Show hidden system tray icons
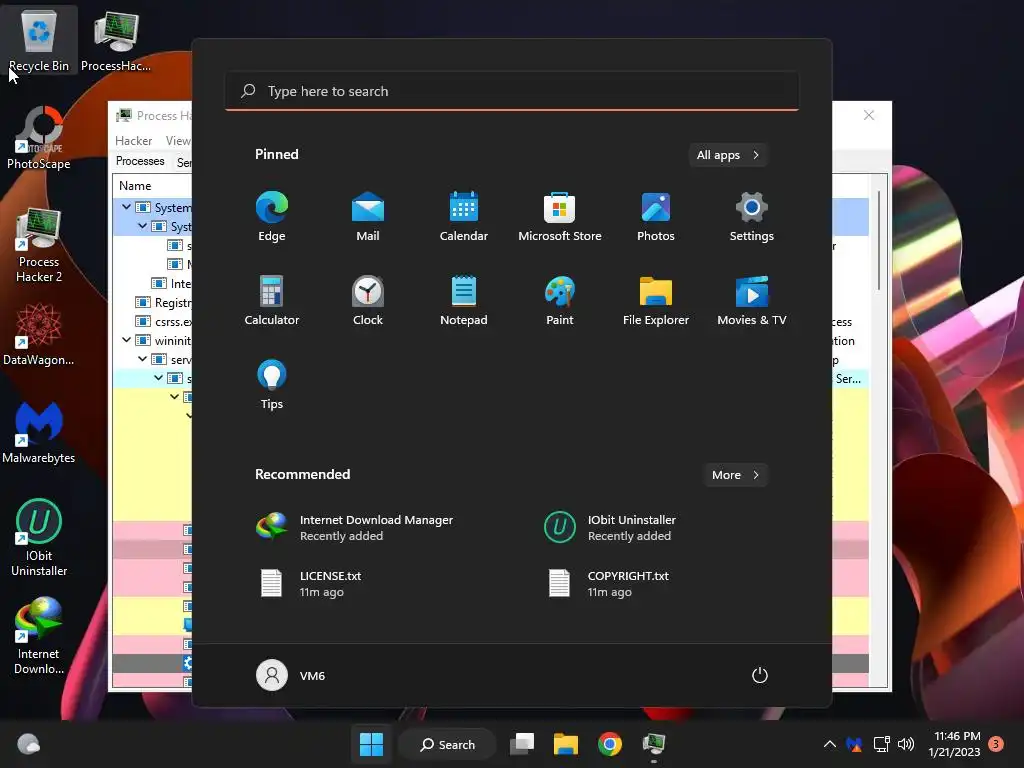 [x=829, y=744]
